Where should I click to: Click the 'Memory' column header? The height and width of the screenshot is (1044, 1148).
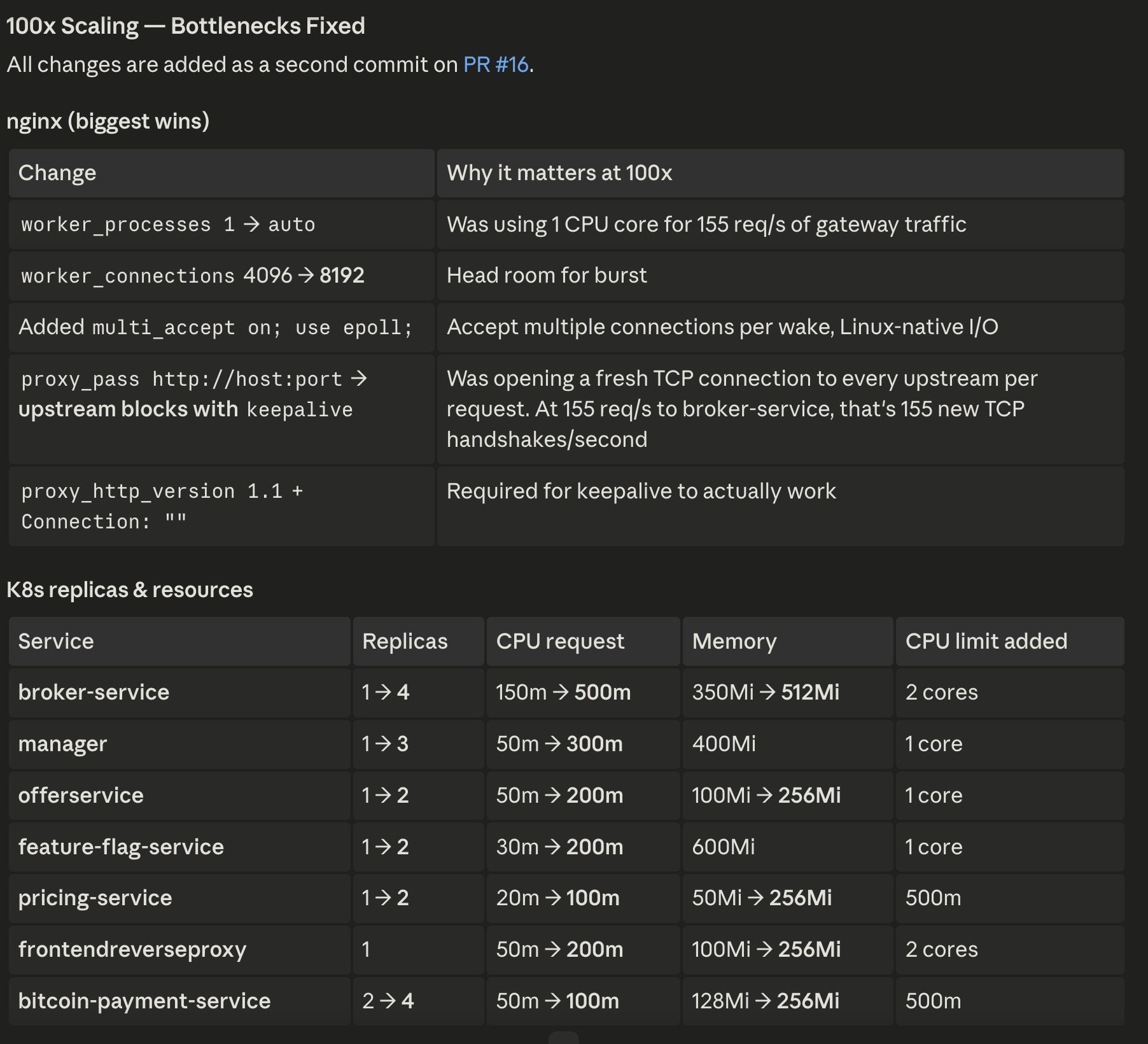(x=788, y=642)
